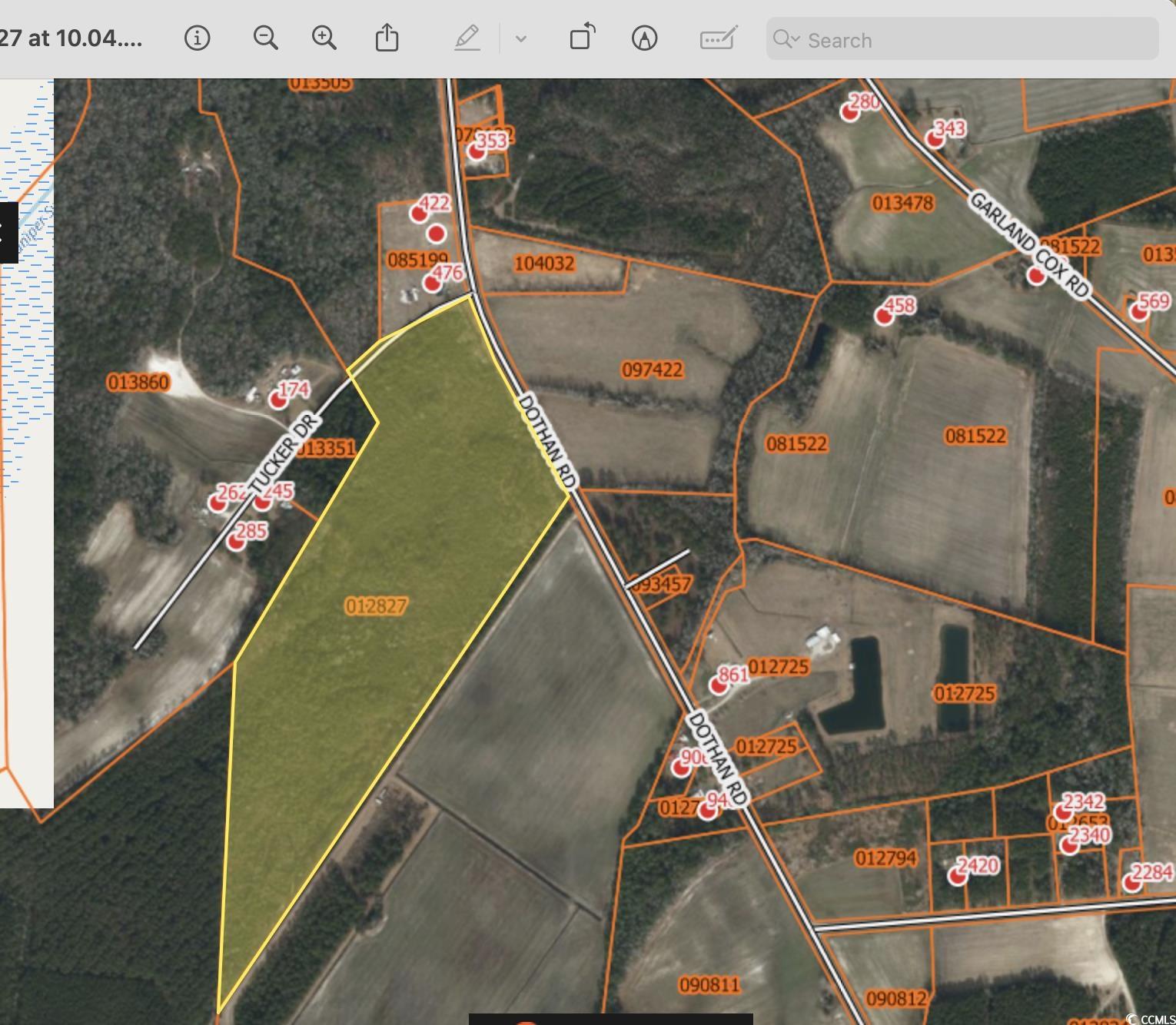The height and width of the screenshot is (1025, 1176).
Task: Open search options via magnifier chevron
Action: tap(786, 39)
